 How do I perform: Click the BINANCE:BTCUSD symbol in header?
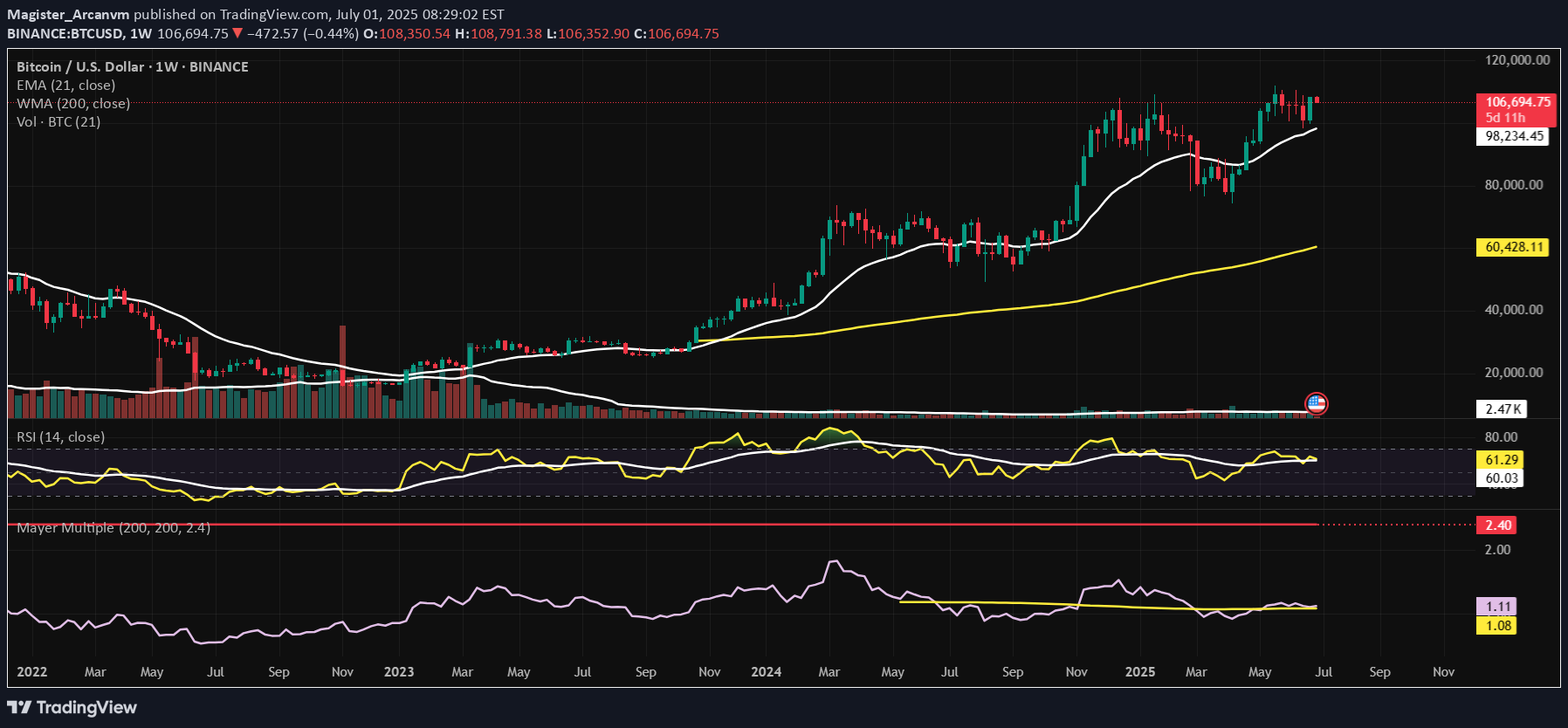tap(66, 34)
